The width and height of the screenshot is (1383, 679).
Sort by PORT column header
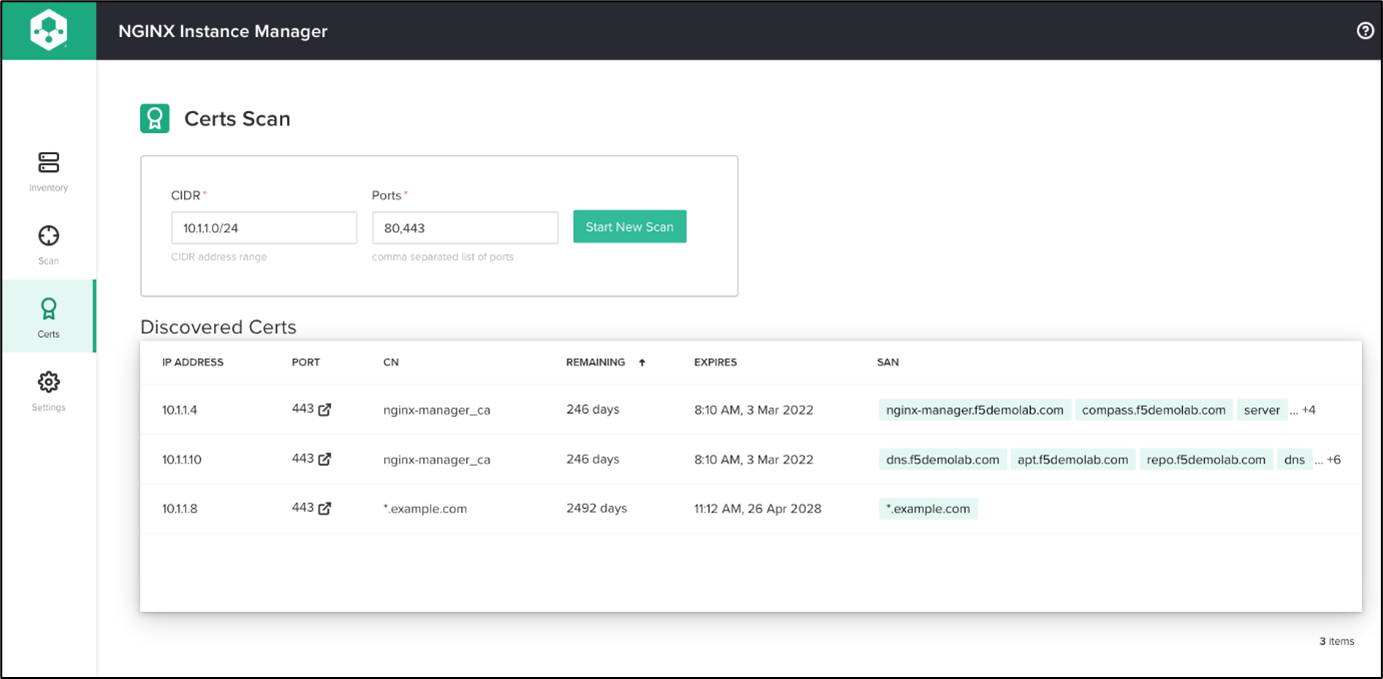(306, 362)
